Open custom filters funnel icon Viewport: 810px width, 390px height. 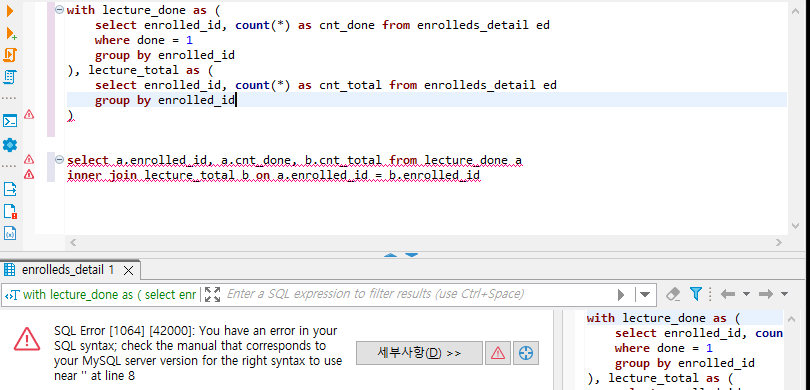(x=696, y=294)
